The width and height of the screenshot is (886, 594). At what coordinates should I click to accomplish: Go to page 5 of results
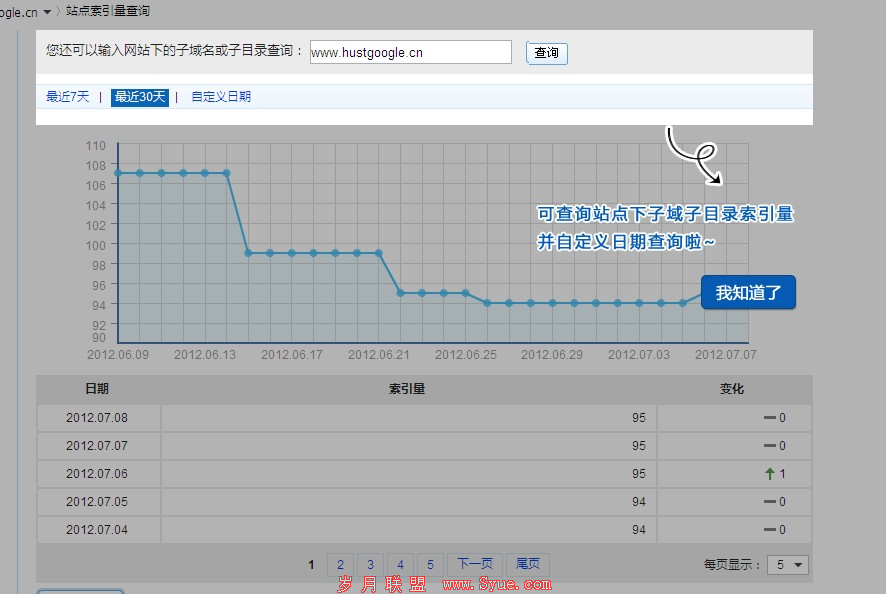tap(430, 564)
